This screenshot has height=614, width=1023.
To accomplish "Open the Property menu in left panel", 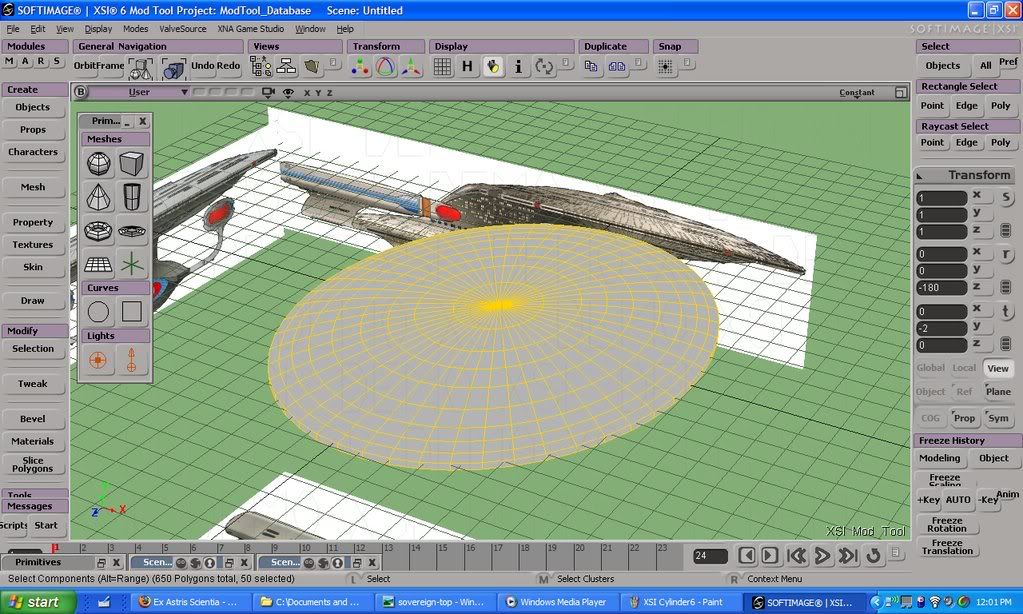I will [33, 223].
